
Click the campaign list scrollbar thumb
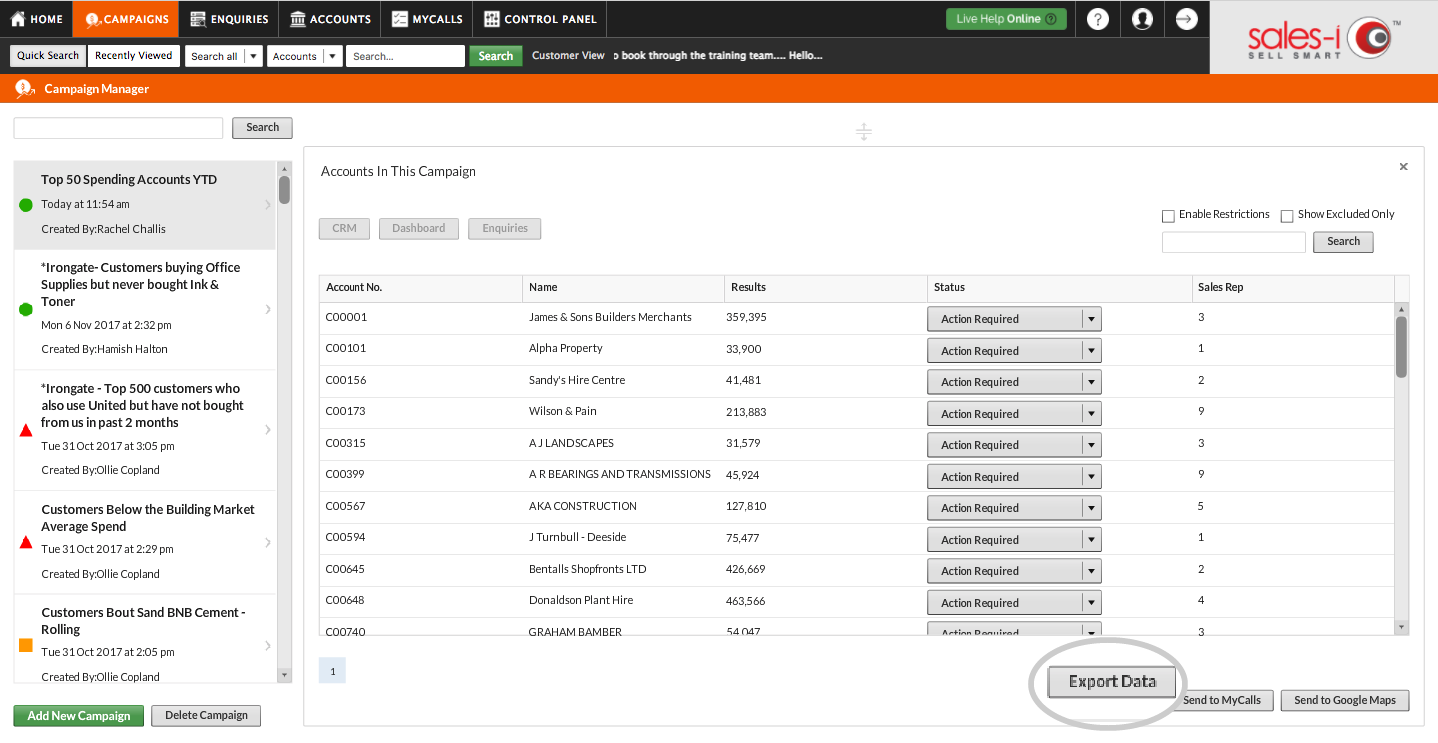click(x=284, y=190)
